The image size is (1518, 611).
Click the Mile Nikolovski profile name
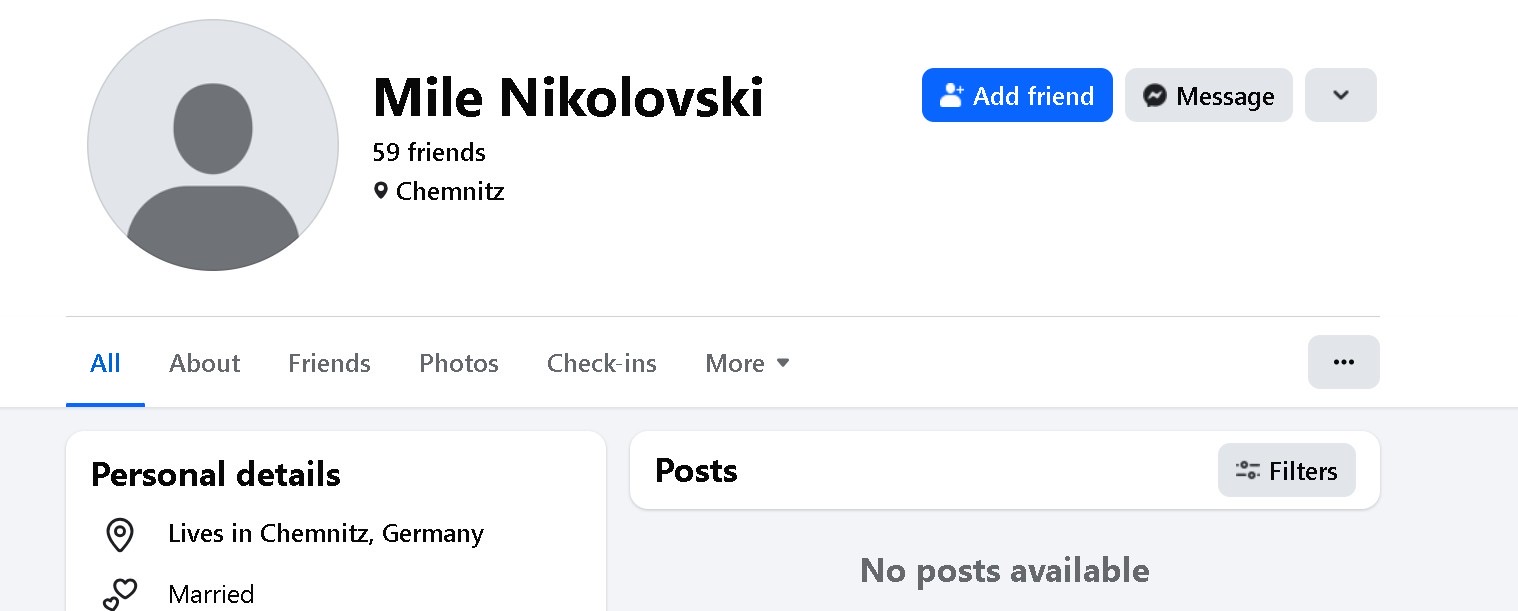pyautogui.click(x=567, y=97)
